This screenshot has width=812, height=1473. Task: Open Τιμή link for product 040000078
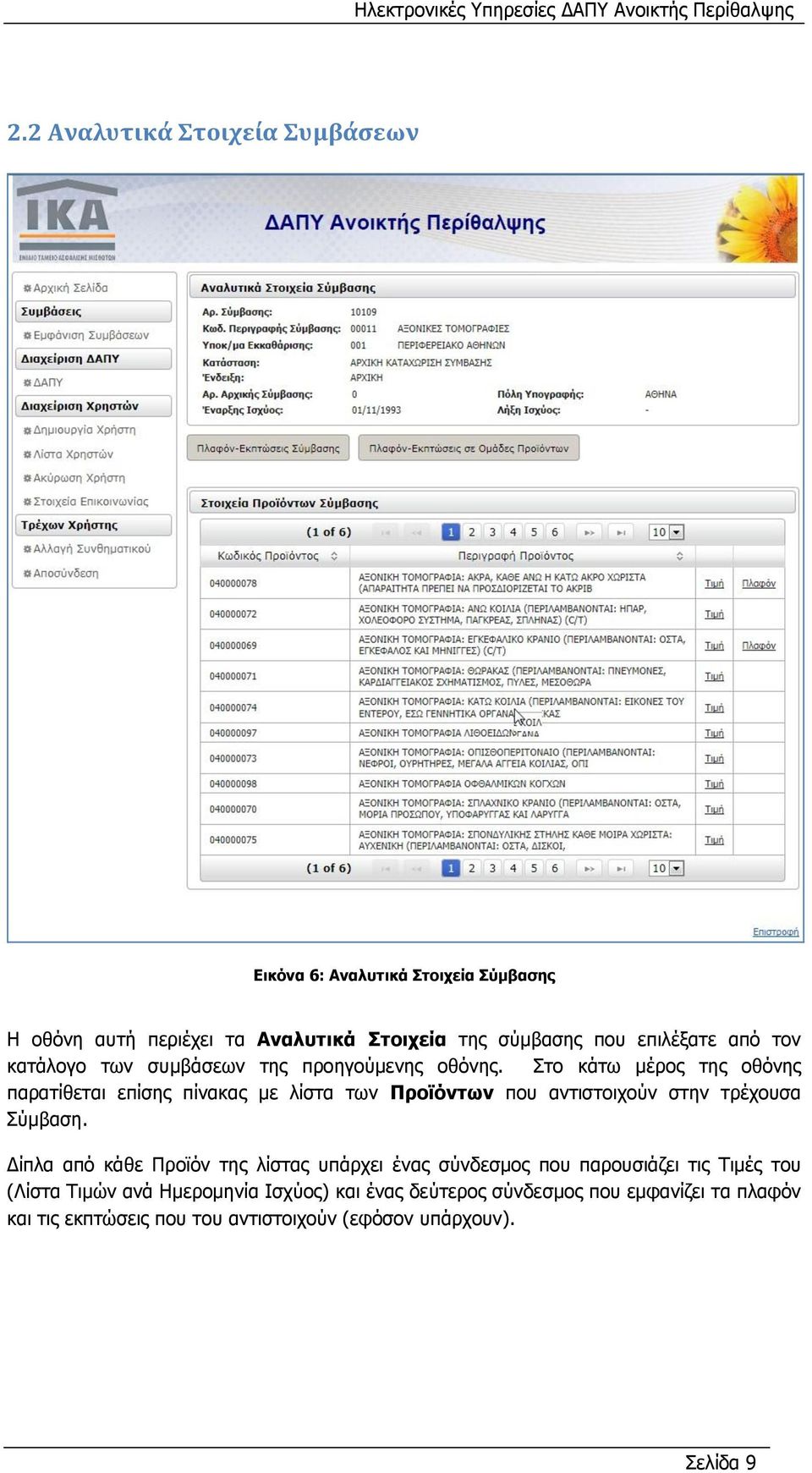tap(715, 584)
